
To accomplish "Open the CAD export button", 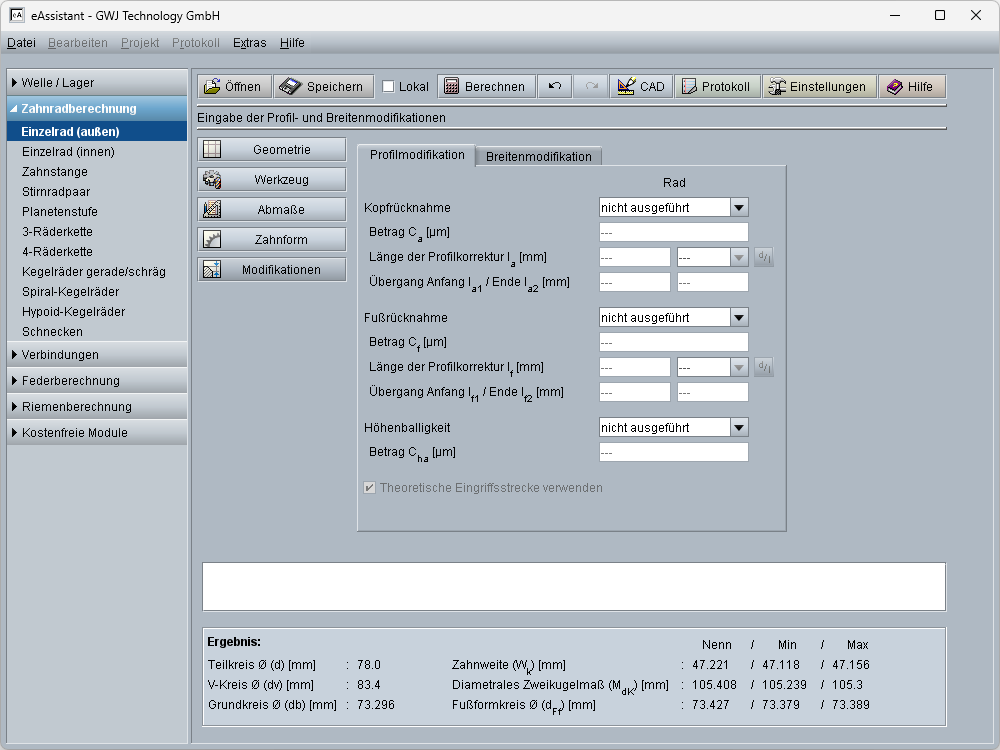I will pyautogui.click(x=641, y=87).
